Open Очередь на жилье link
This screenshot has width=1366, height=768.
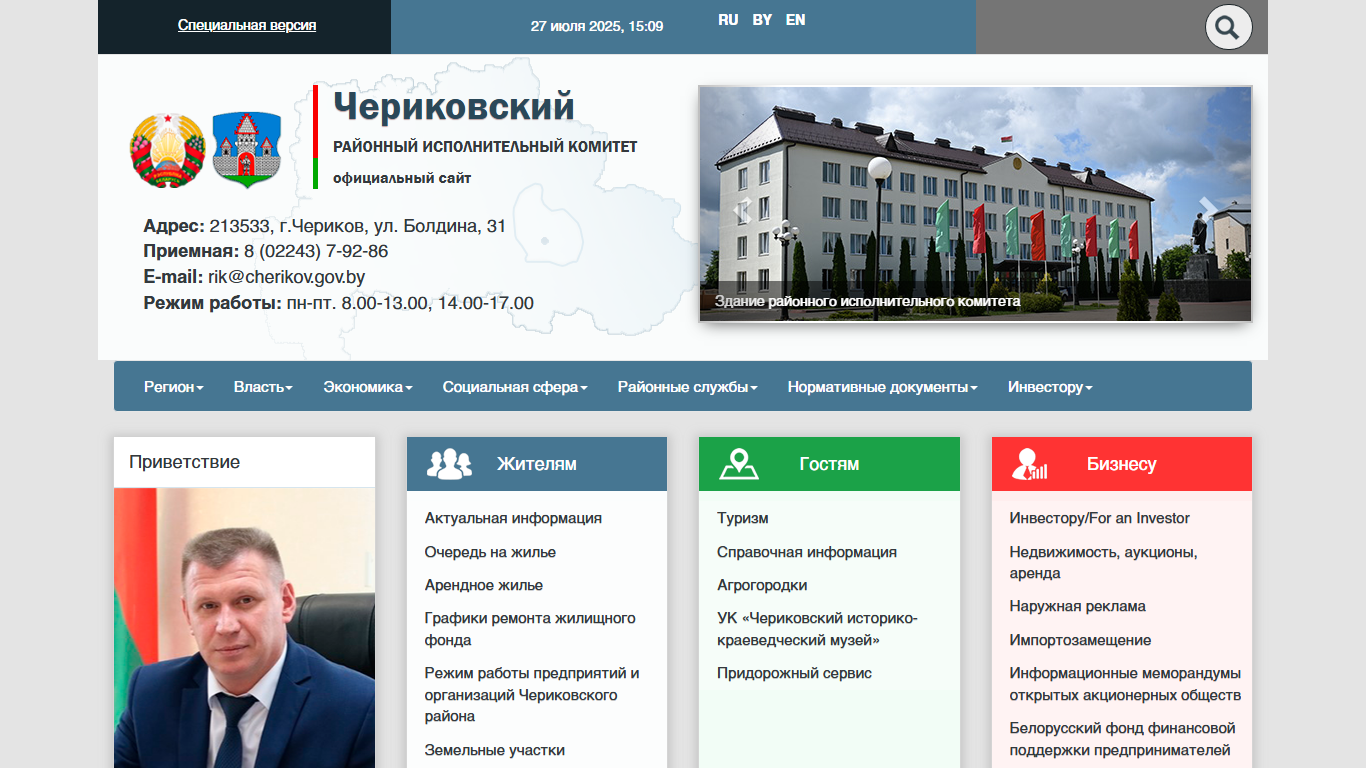pyautogui.click(x=490, y=552)
